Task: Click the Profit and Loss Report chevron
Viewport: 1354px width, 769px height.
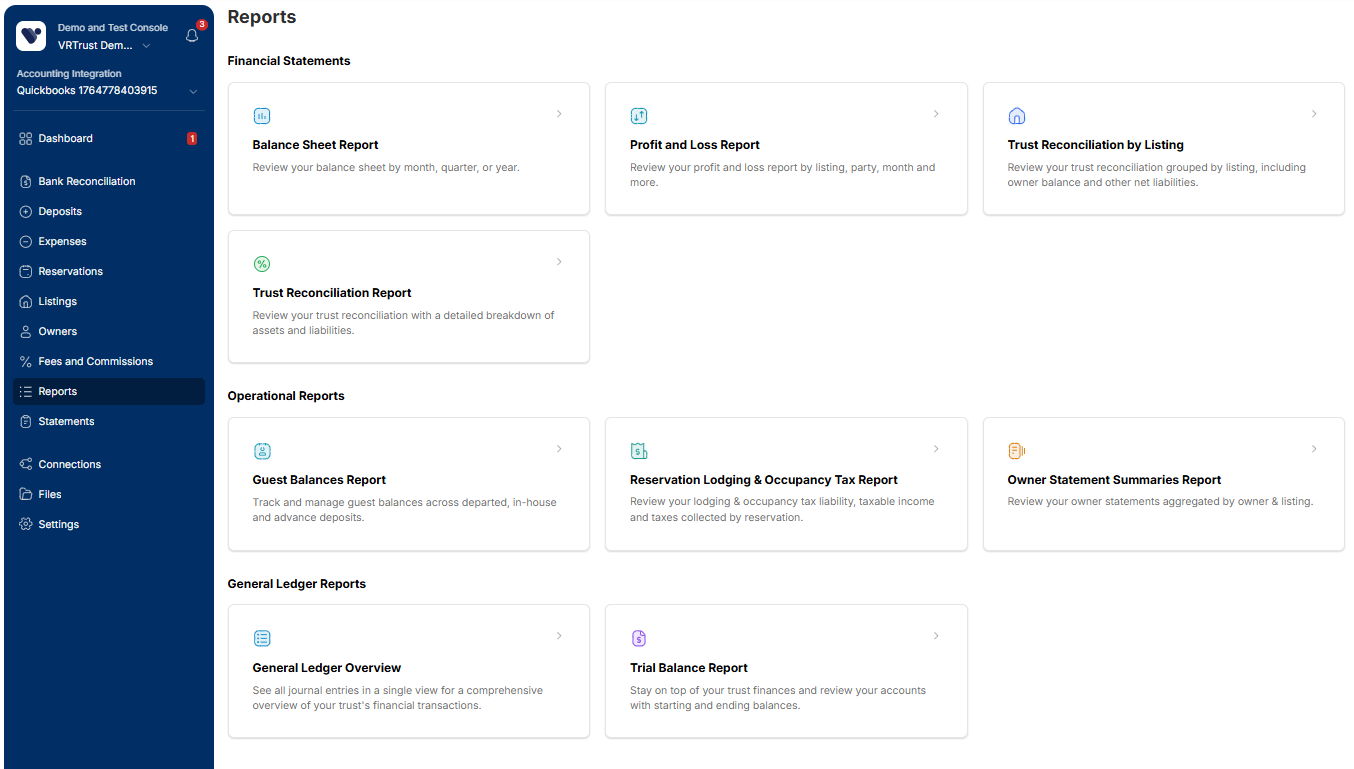Action: coord(936,114)
